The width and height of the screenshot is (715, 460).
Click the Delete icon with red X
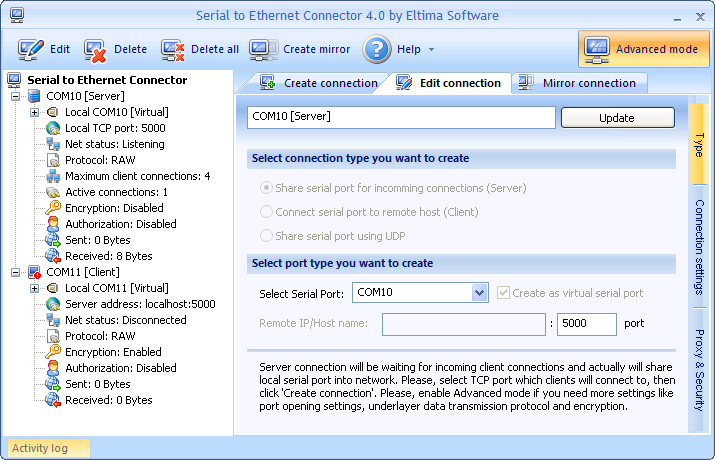point(95,50)
